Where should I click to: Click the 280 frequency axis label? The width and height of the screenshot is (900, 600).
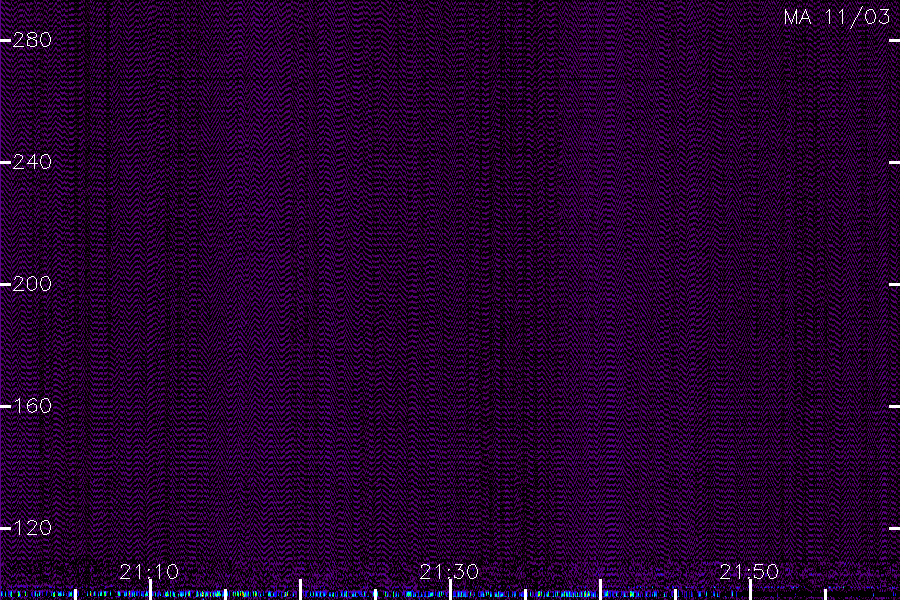point(32,40)
